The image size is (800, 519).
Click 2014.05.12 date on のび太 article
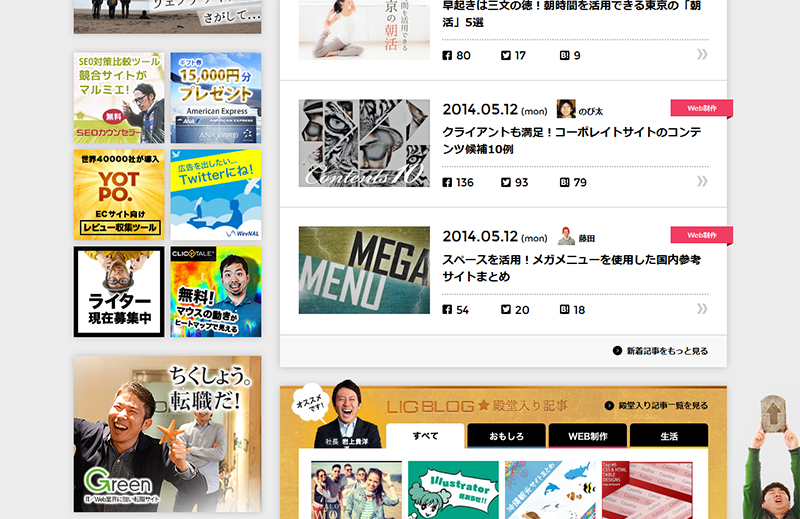coord(494,109)
